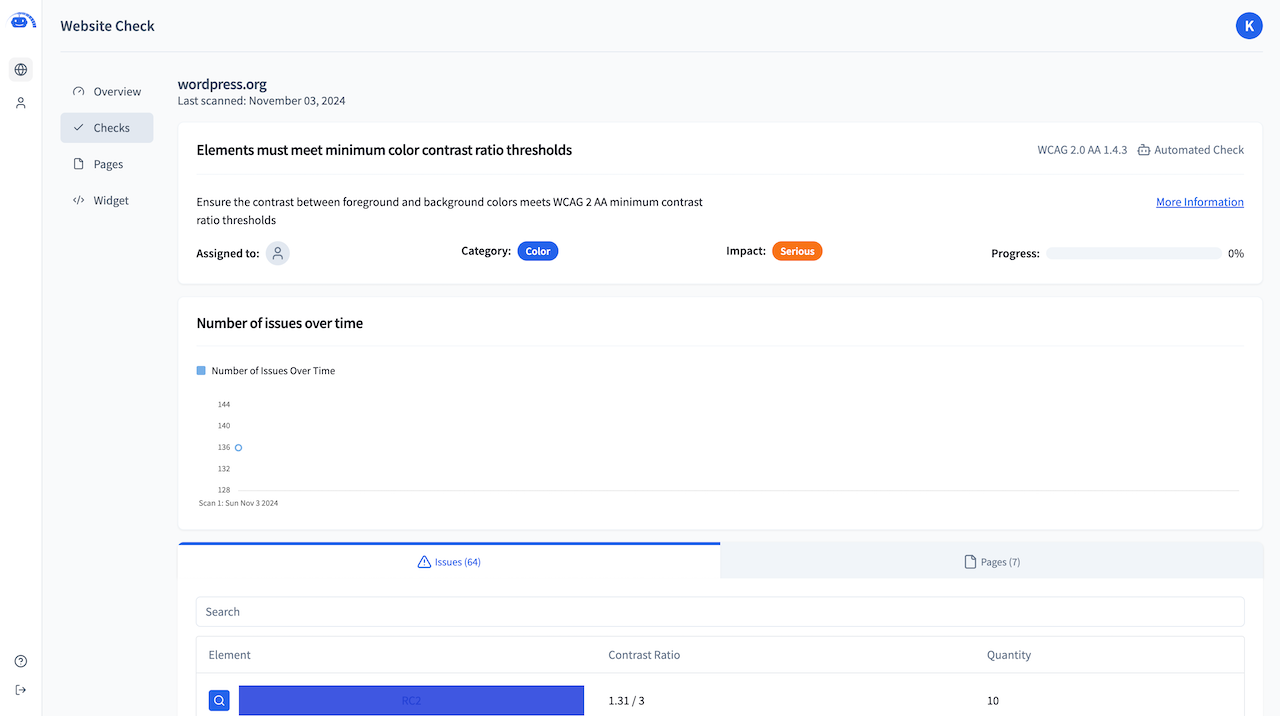Image resolution: width=1280 pixels, height=716 pixels.
Task: Open the K profile avatar at top right
Action: click(x=1249, y=25)
